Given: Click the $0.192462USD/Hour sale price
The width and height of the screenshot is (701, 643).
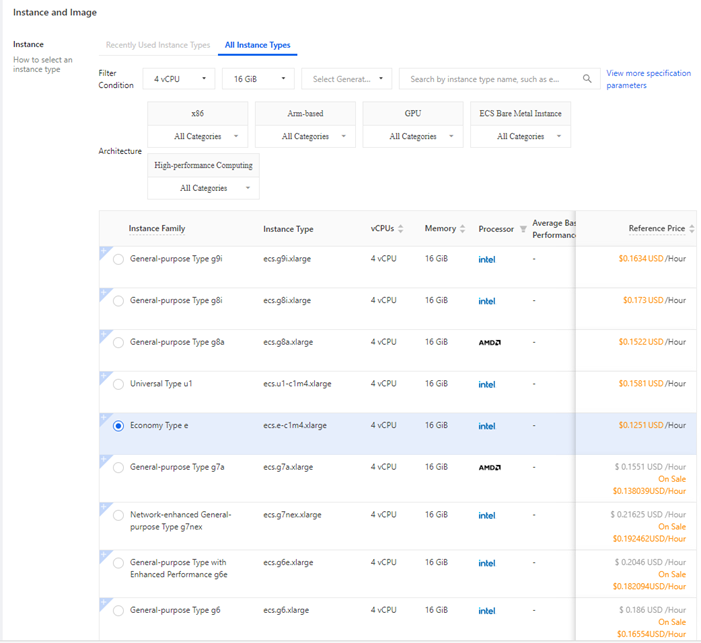Looking at the screenshot, I should (x=649, y=539).
